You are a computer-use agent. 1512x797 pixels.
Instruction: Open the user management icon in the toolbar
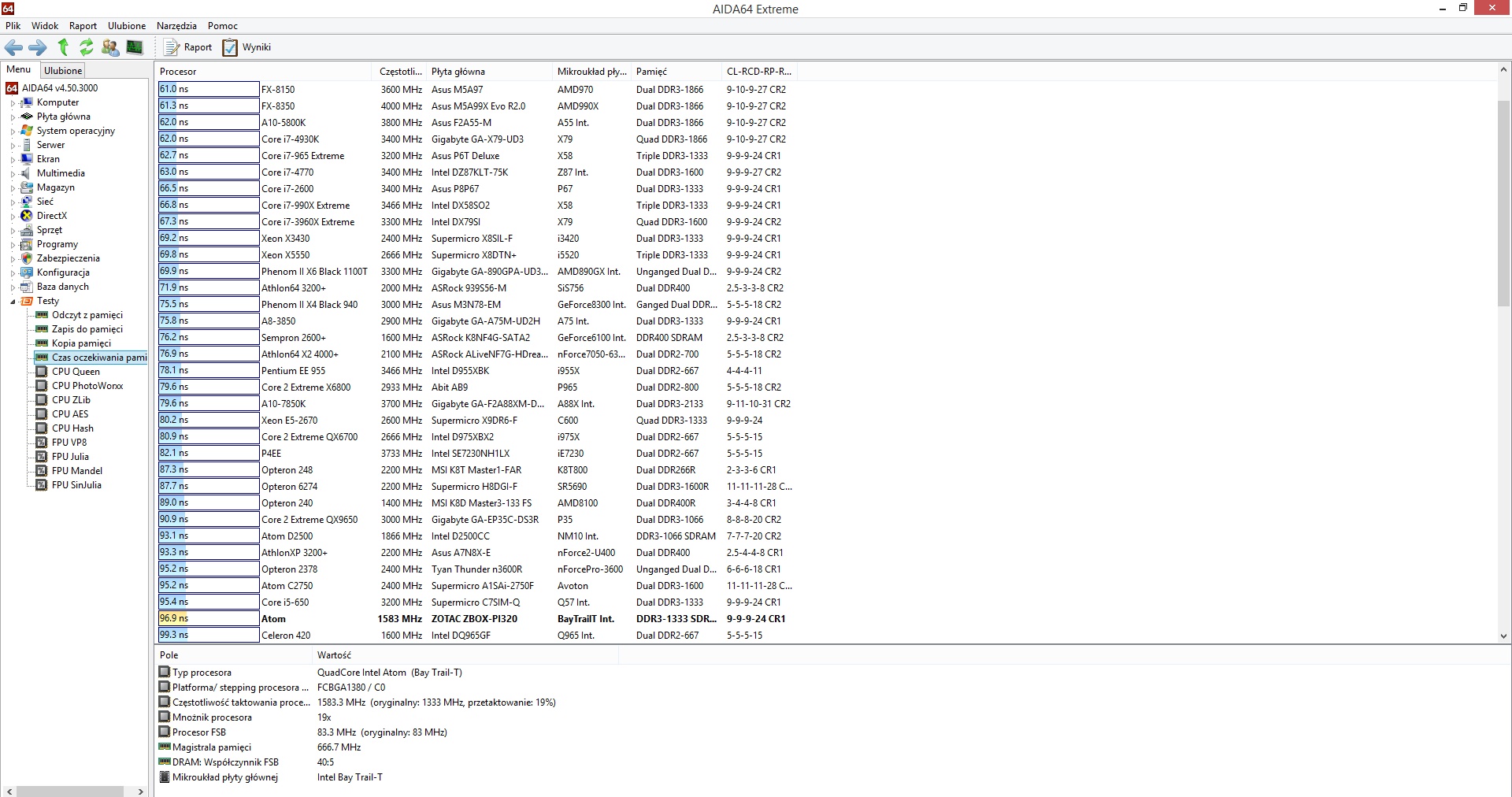click(110, 47)
